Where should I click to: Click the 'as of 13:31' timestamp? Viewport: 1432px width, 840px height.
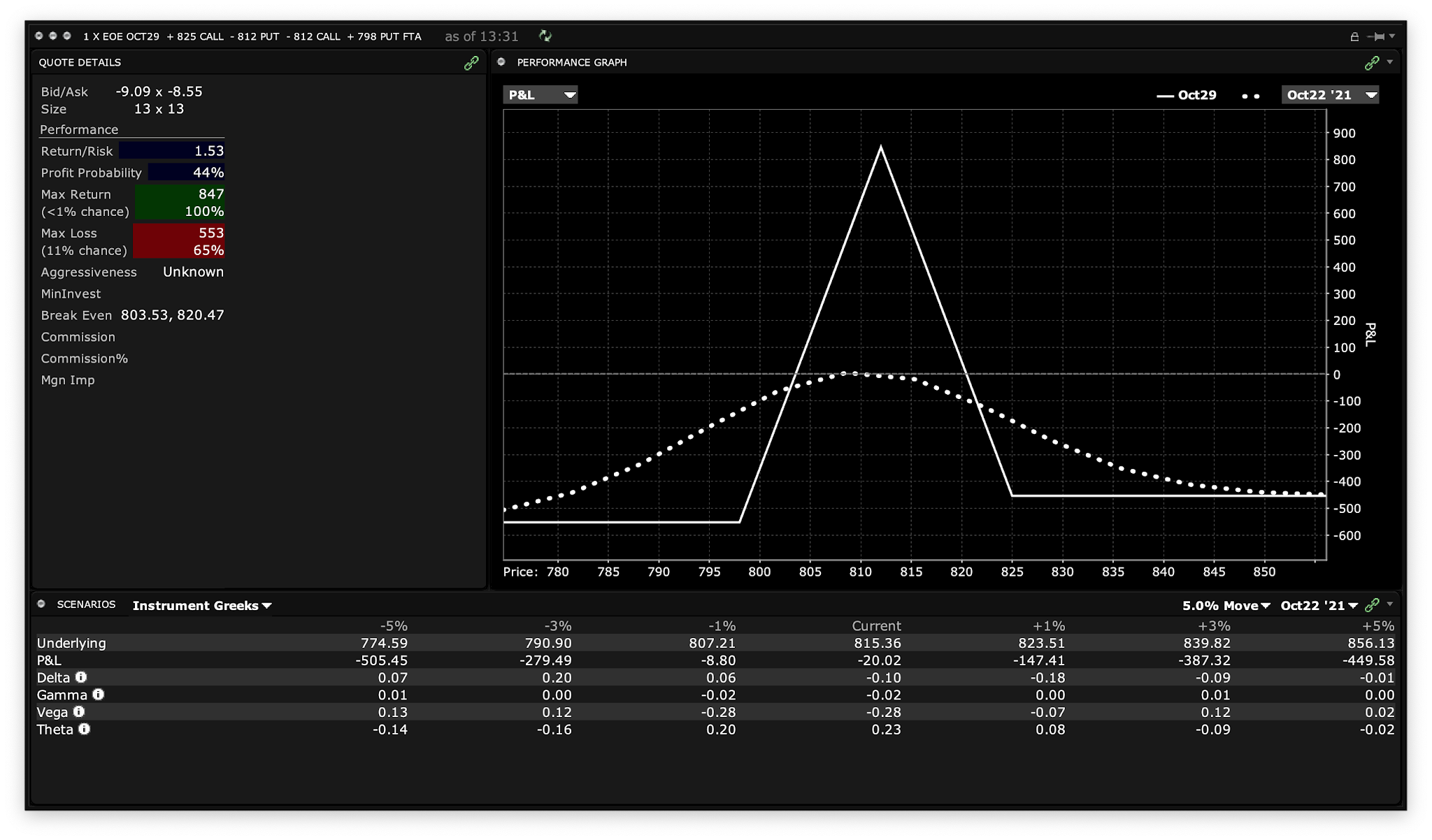pos(482,36)
